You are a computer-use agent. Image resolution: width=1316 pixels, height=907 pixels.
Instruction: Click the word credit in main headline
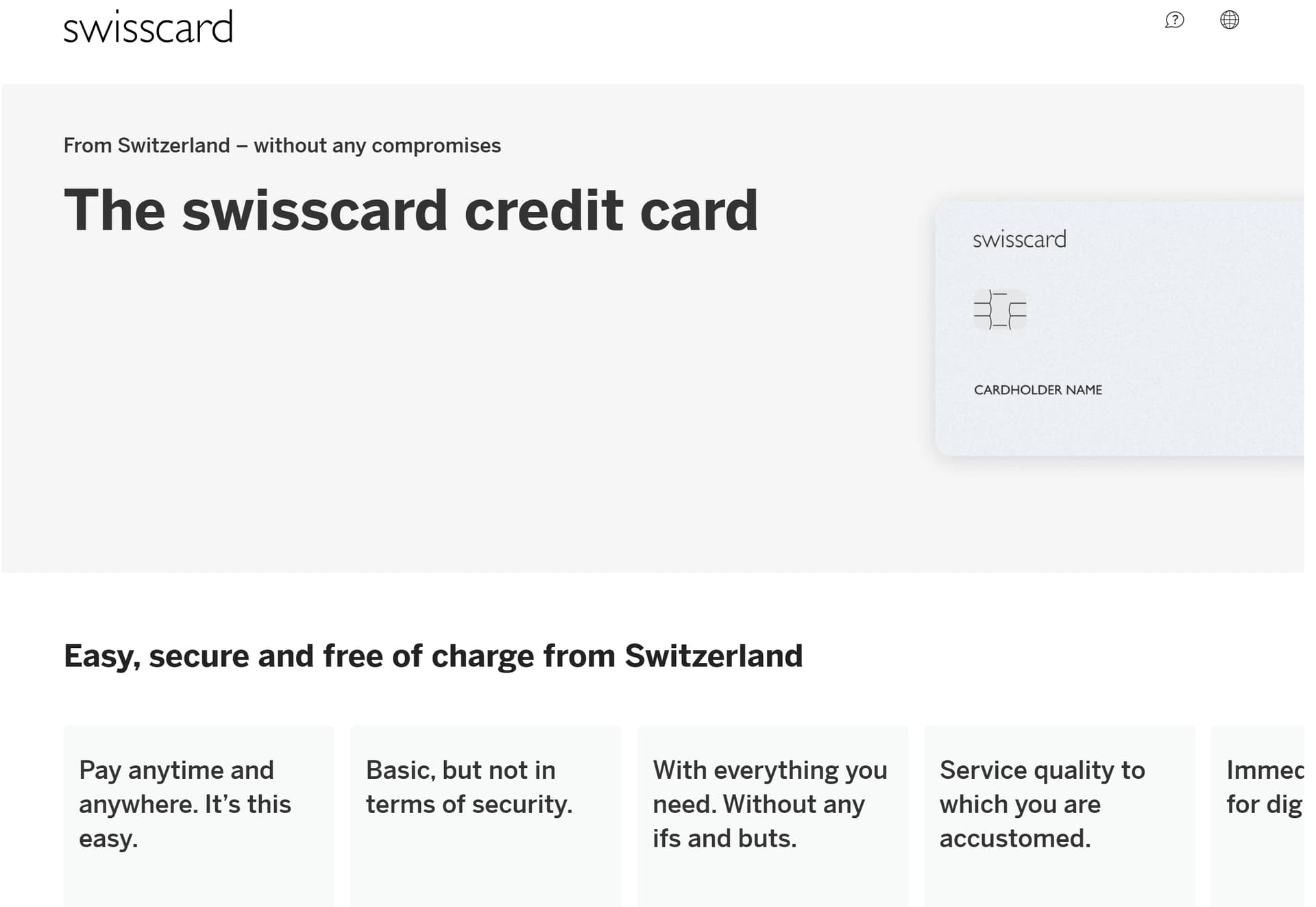click(x=544, y=210)
